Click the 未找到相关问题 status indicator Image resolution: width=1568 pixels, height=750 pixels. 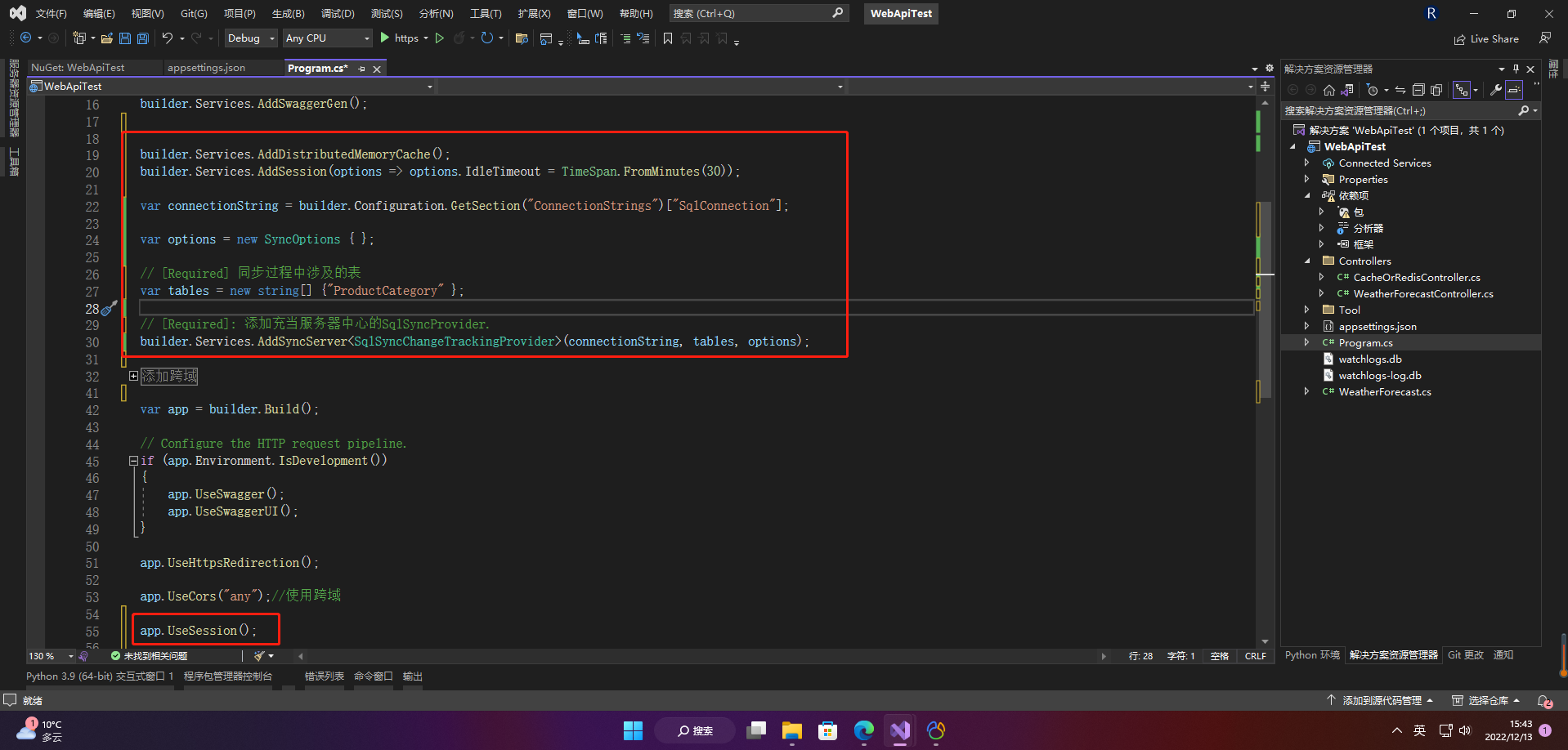(x=149, y=656)
